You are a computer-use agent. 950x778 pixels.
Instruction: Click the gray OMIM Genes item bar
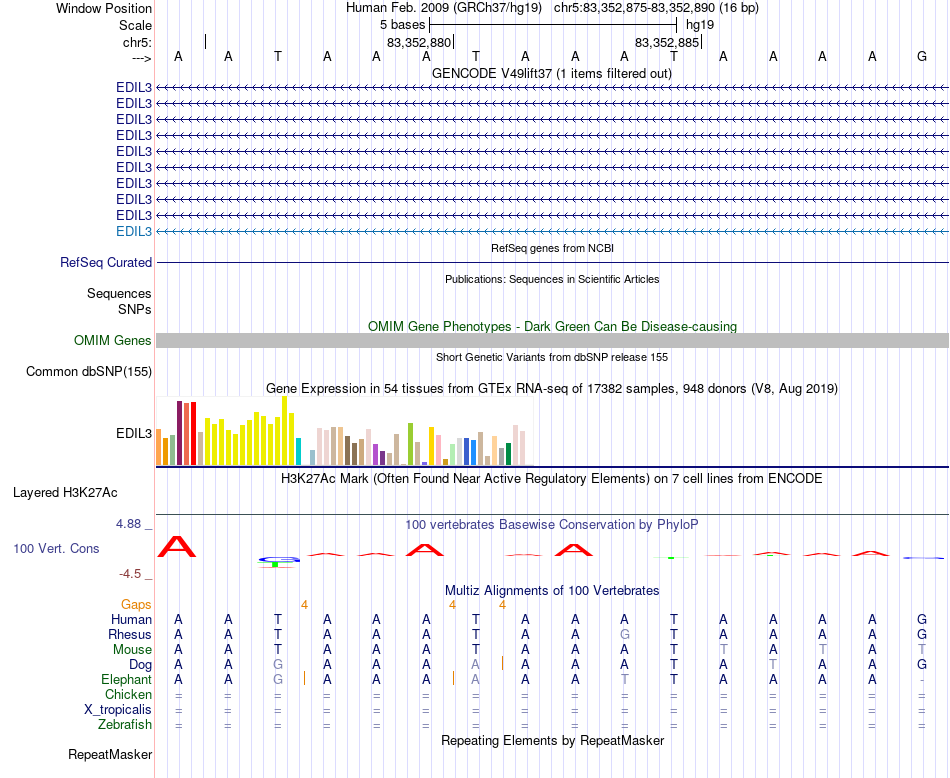click(552, 341)
